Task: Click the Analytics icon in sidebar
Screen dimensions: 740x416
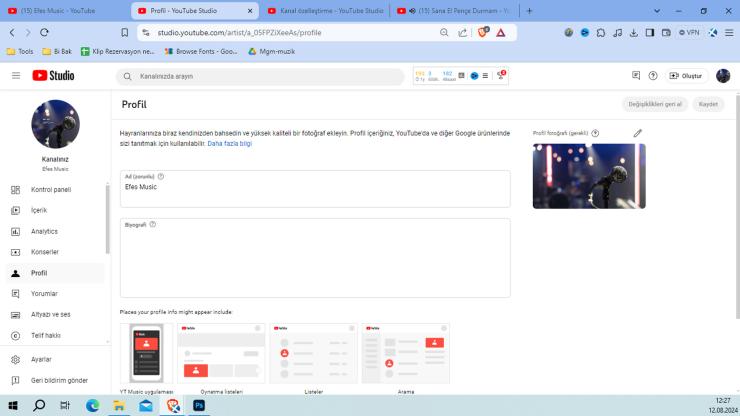Action: click(15, 231)
